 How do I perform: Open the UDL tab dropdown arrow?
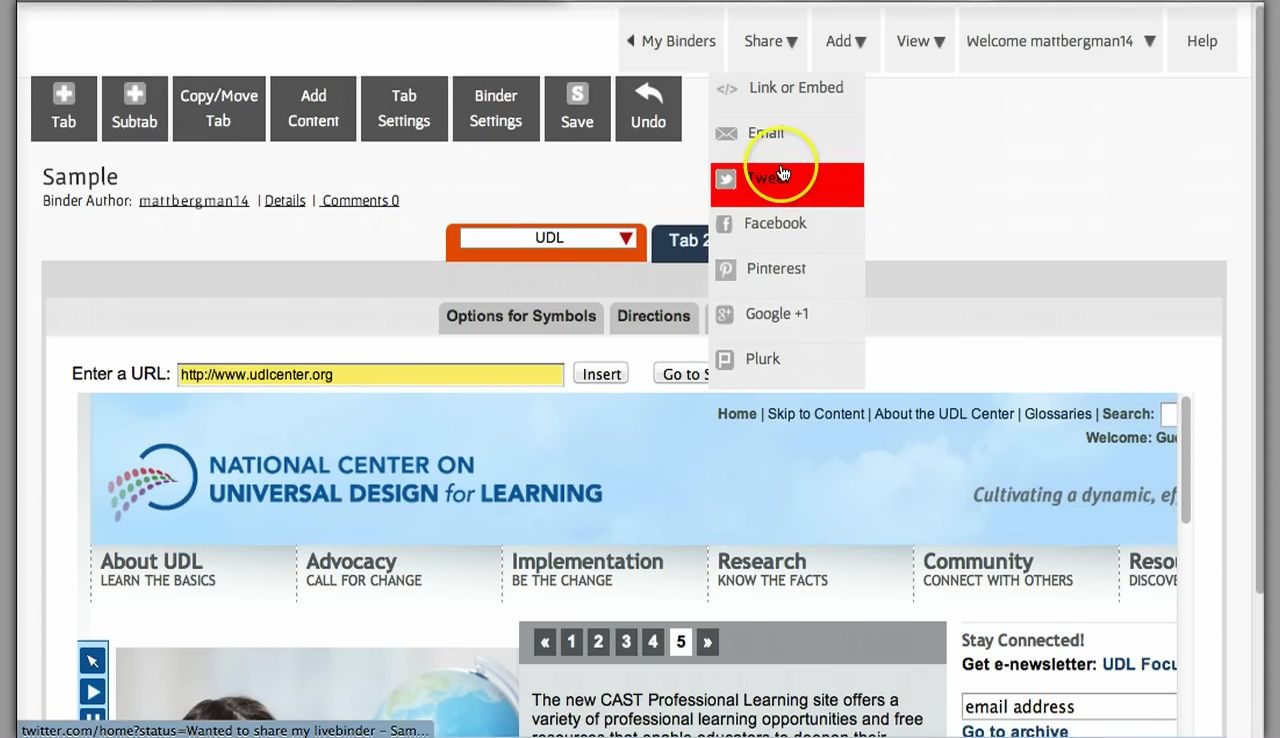pos(626,238)
